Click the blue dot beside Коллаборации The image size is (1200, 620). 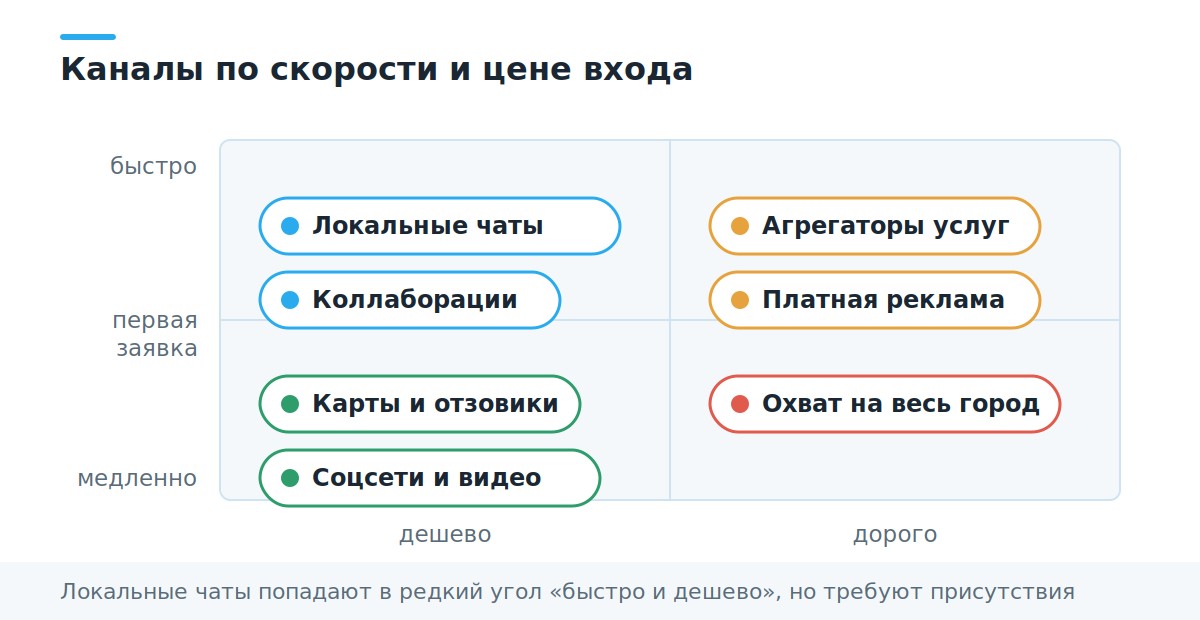tap(290, 300)
